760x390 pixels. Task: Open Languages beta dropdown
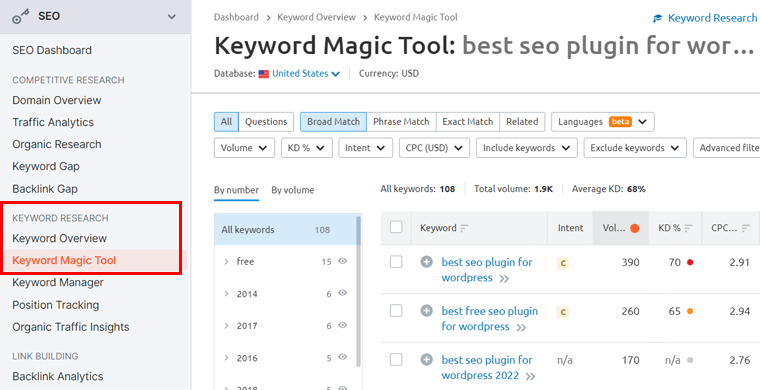click(x=603, y=122)
